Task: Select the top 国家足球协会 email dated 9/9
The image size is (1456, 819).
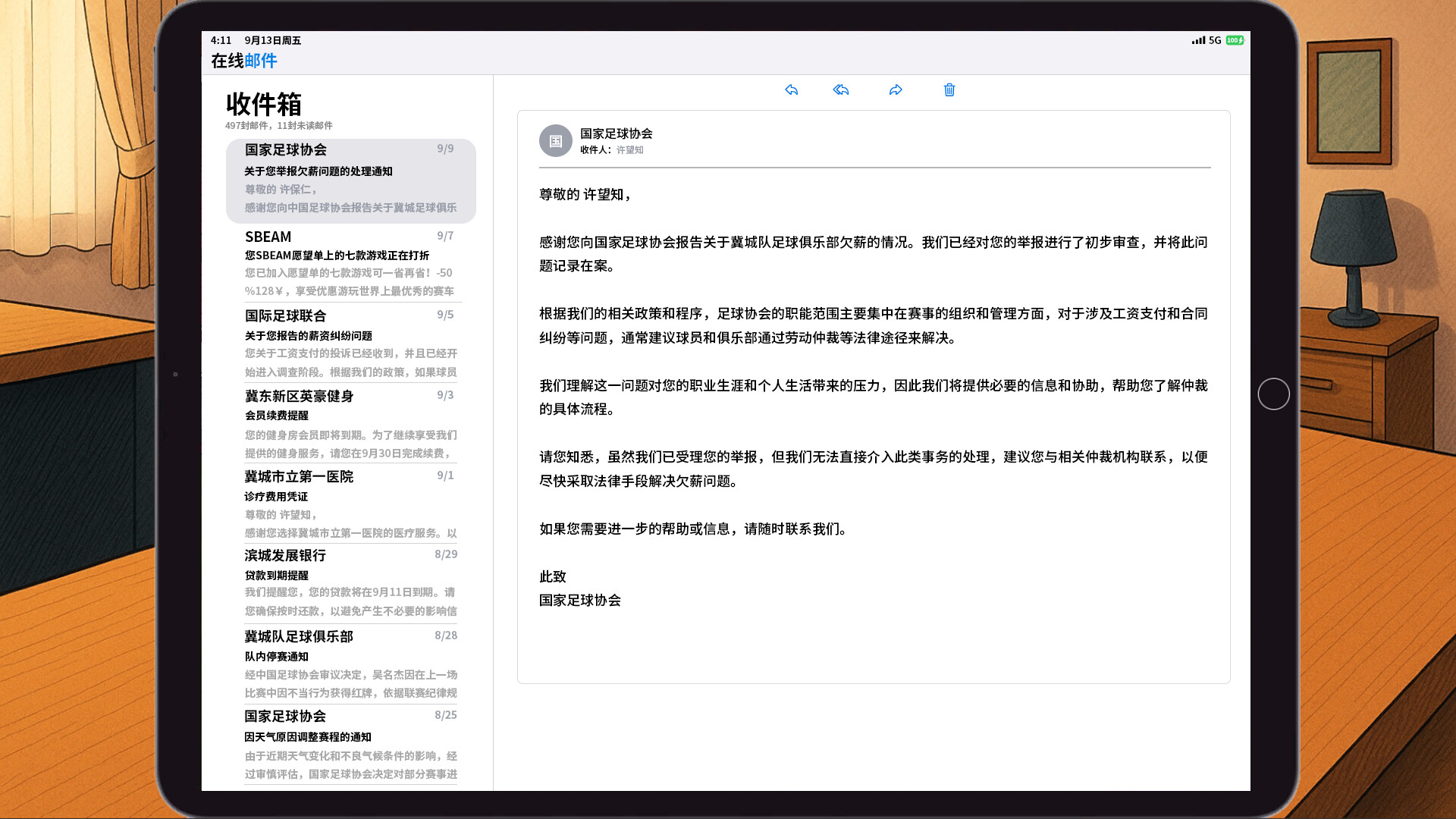Action: pos(350,180)
